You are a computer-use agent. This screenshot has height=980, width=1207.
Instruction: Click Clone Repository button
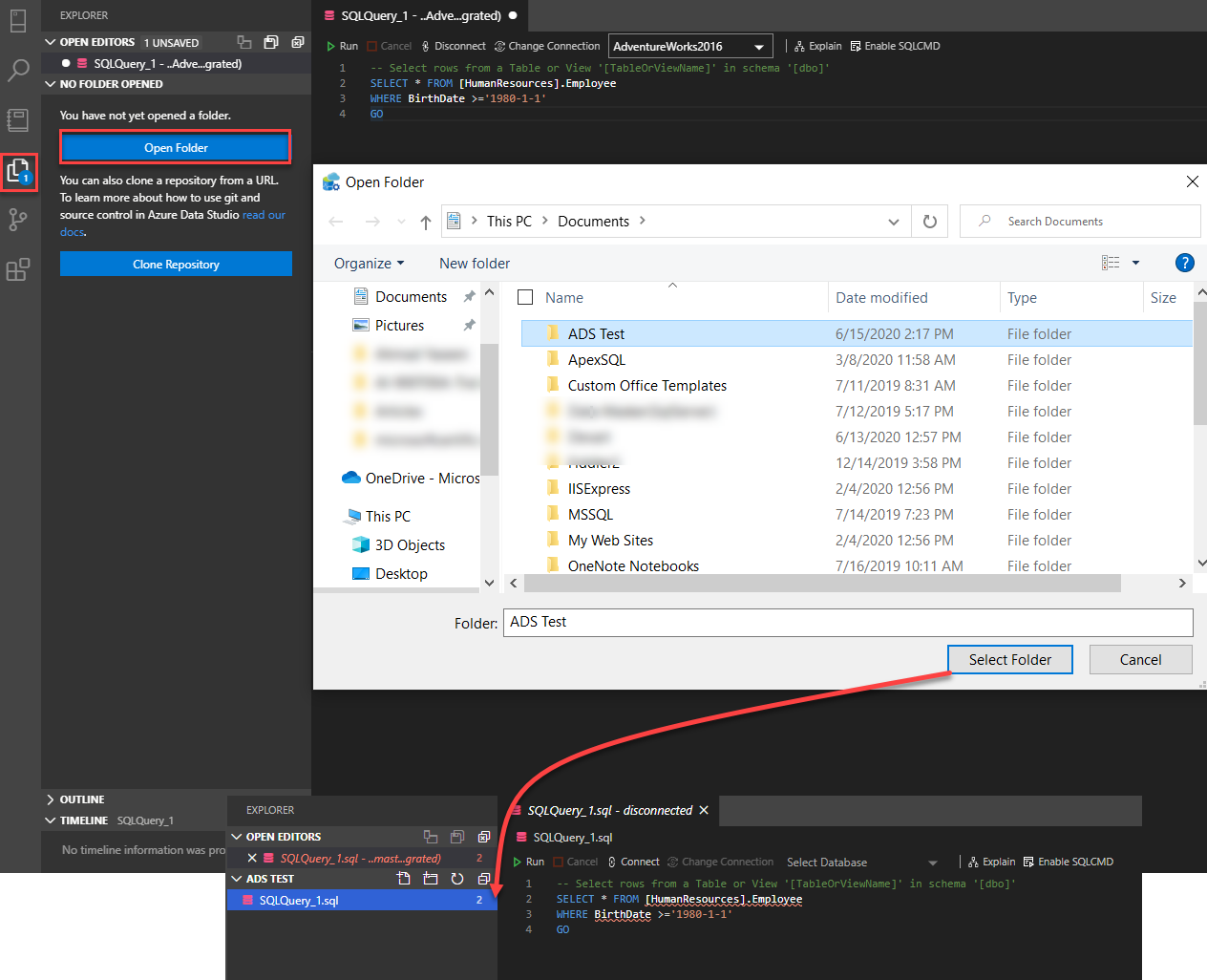176,264
